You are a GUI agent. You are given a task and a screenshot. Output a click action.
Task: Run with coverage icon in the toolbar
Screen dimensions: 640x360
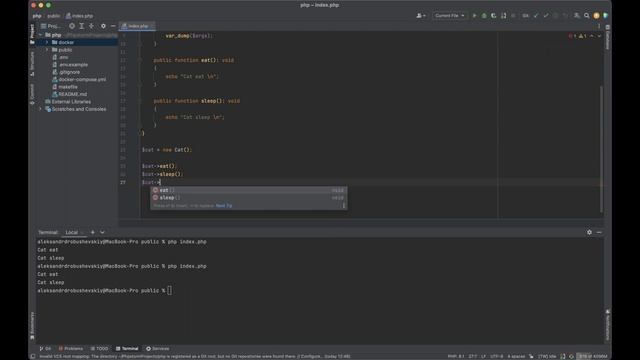click(493, 16)
